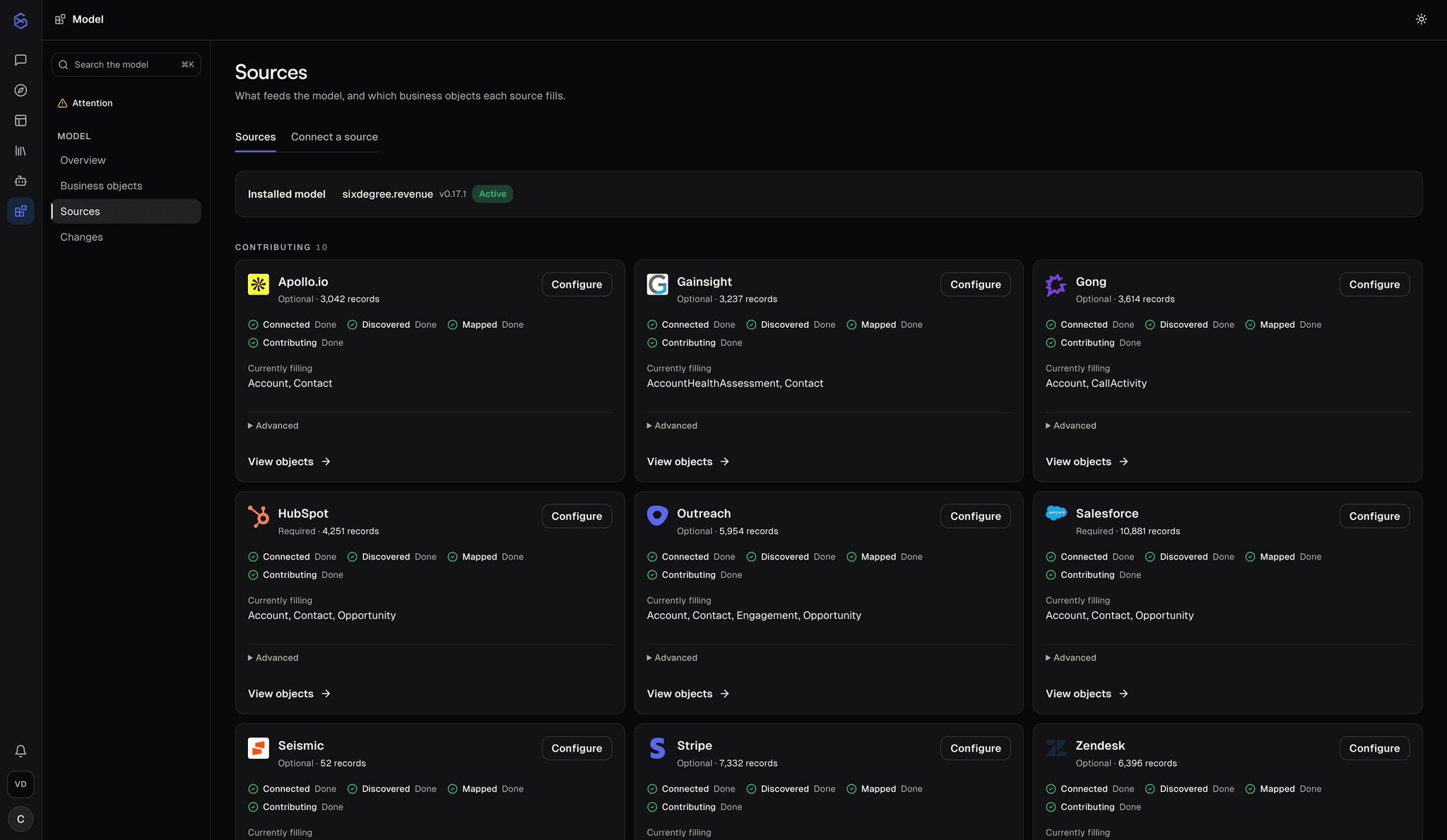1447x840 pixels.
Task: Open the chat icon in left rail
Action: 20,60
